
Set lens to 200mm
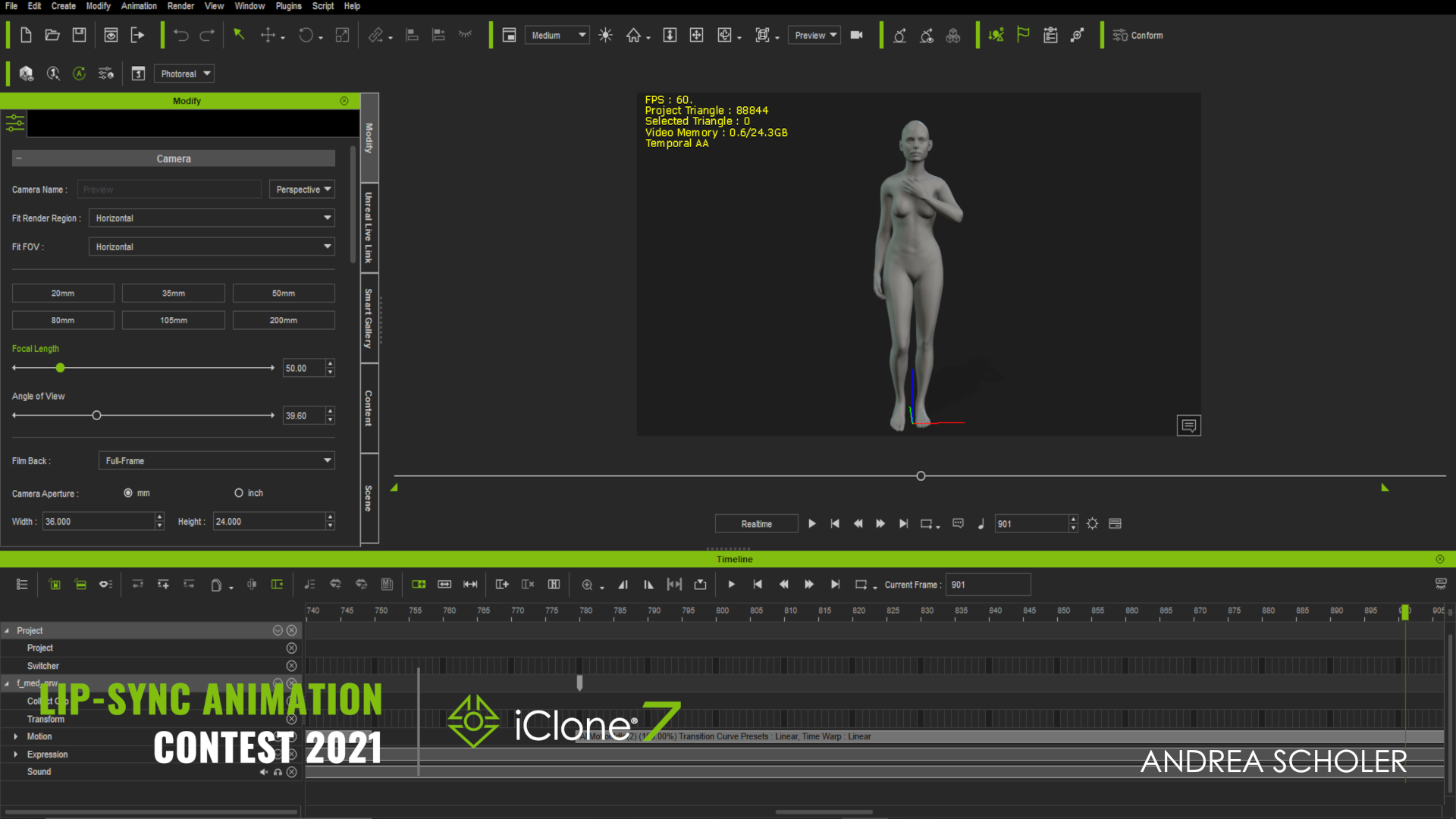pos(284,321)
